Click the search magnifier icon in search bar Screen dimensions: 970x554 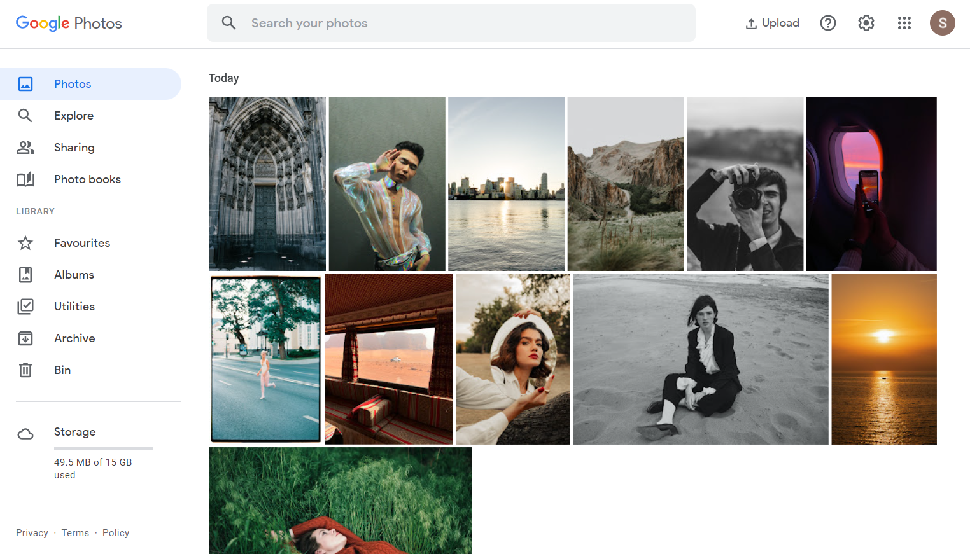[228, 23]
